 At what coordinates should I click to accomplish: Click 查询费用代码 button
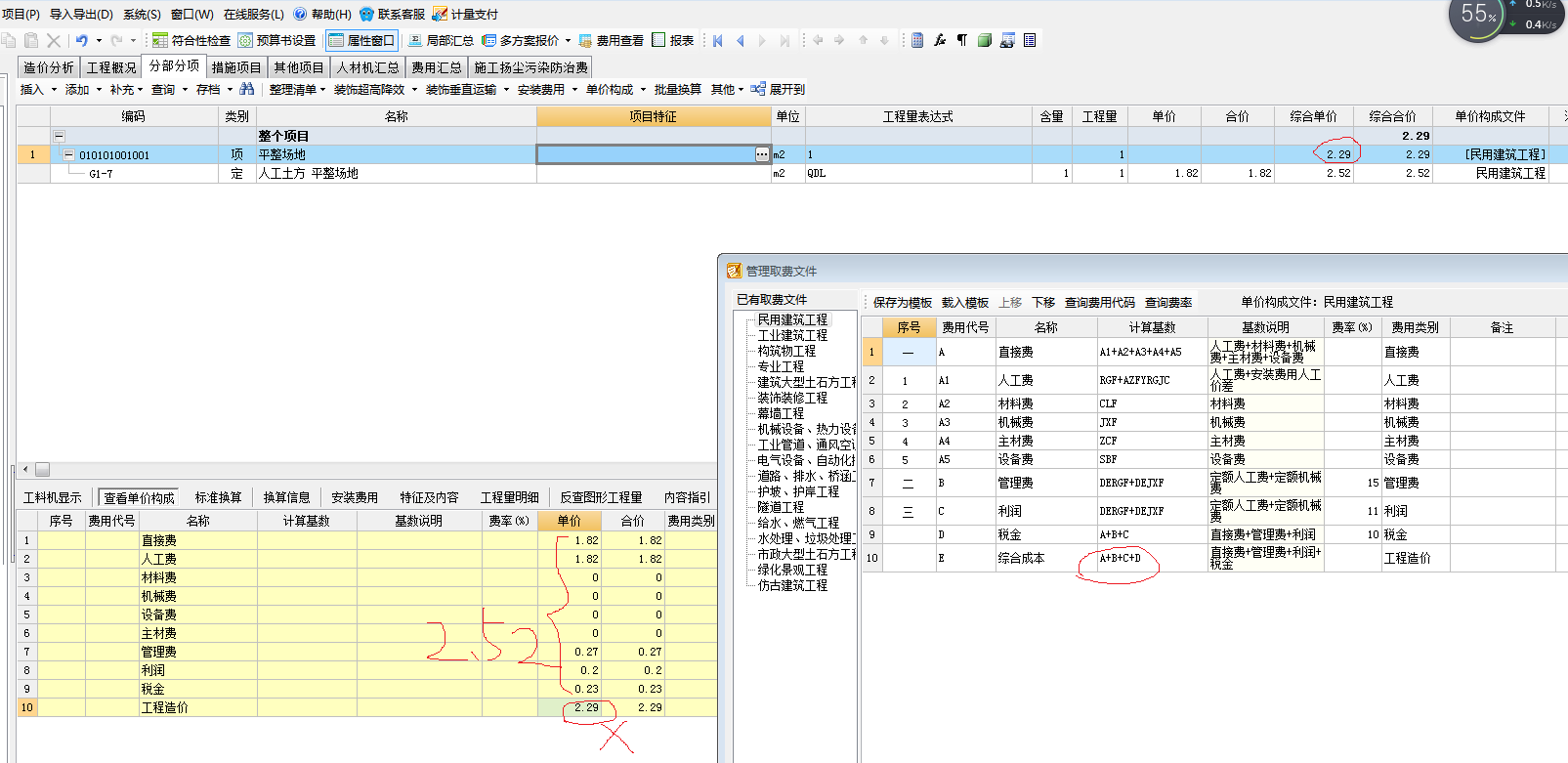coord(1100,303)
